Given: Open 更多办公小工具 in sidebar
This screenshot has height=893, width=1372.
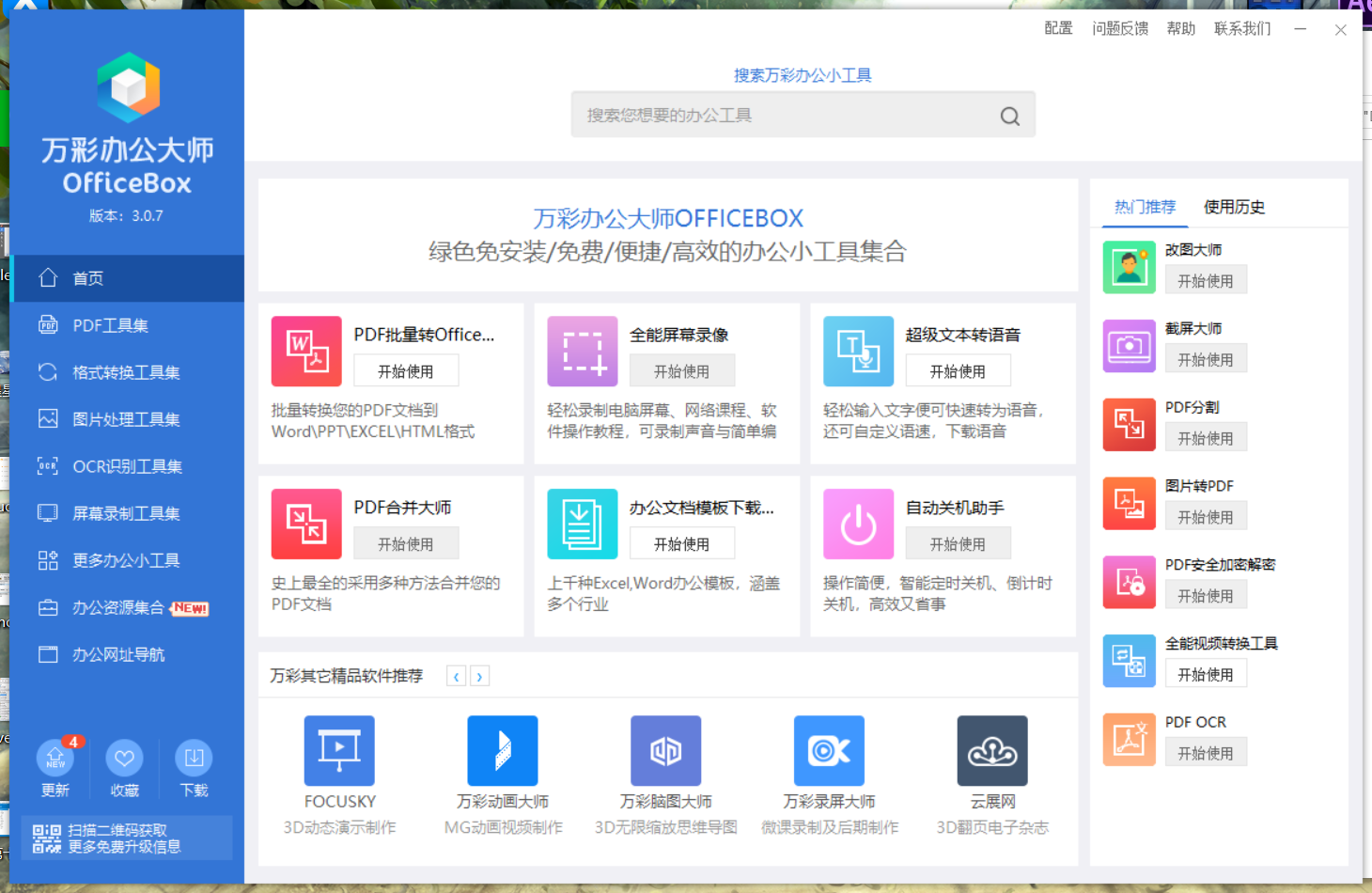Looking at the screenshot, I should pyautogui.click(x=127, y=560).
